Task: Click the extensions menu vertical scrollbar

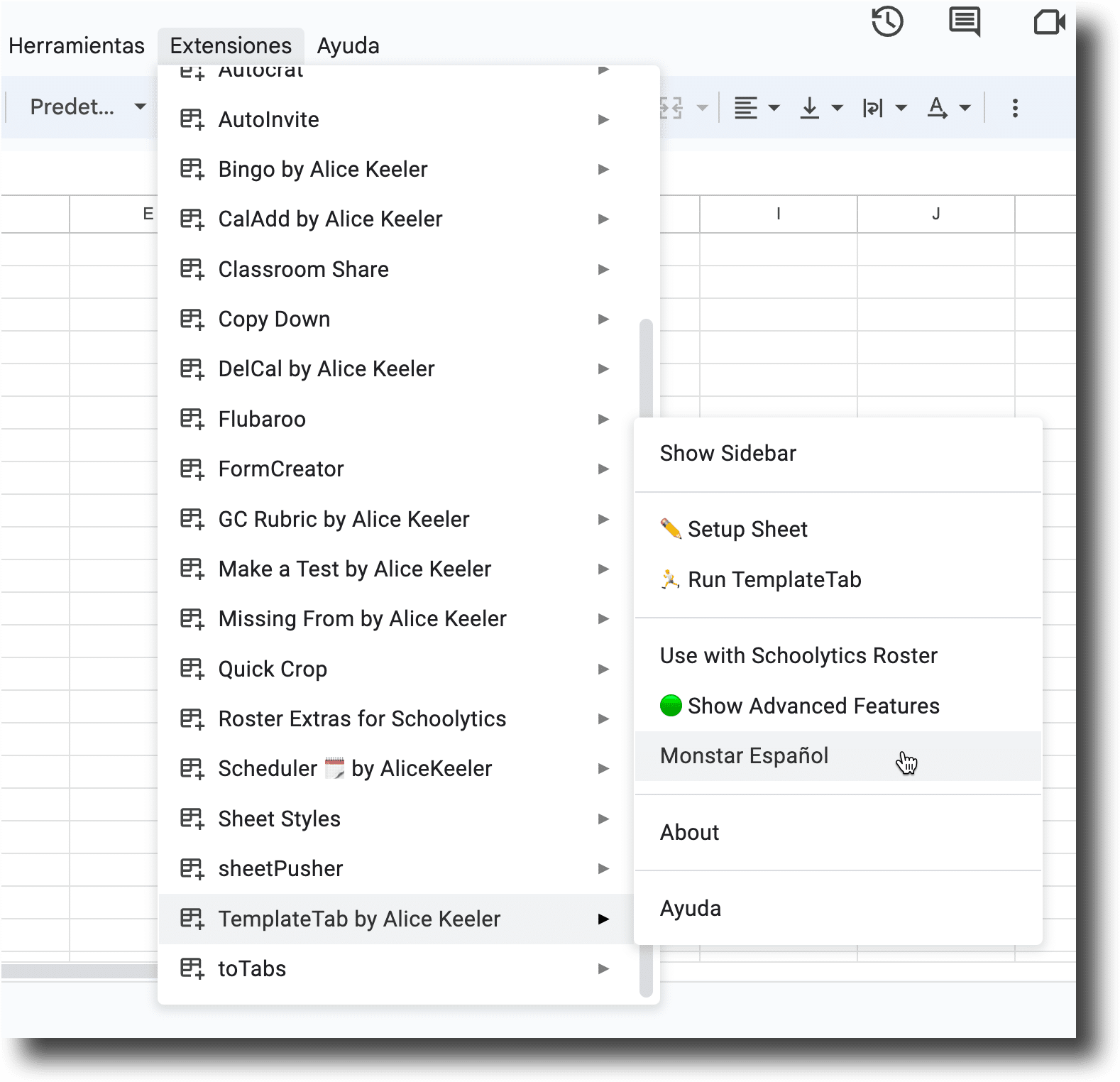Action: point(646,369)
